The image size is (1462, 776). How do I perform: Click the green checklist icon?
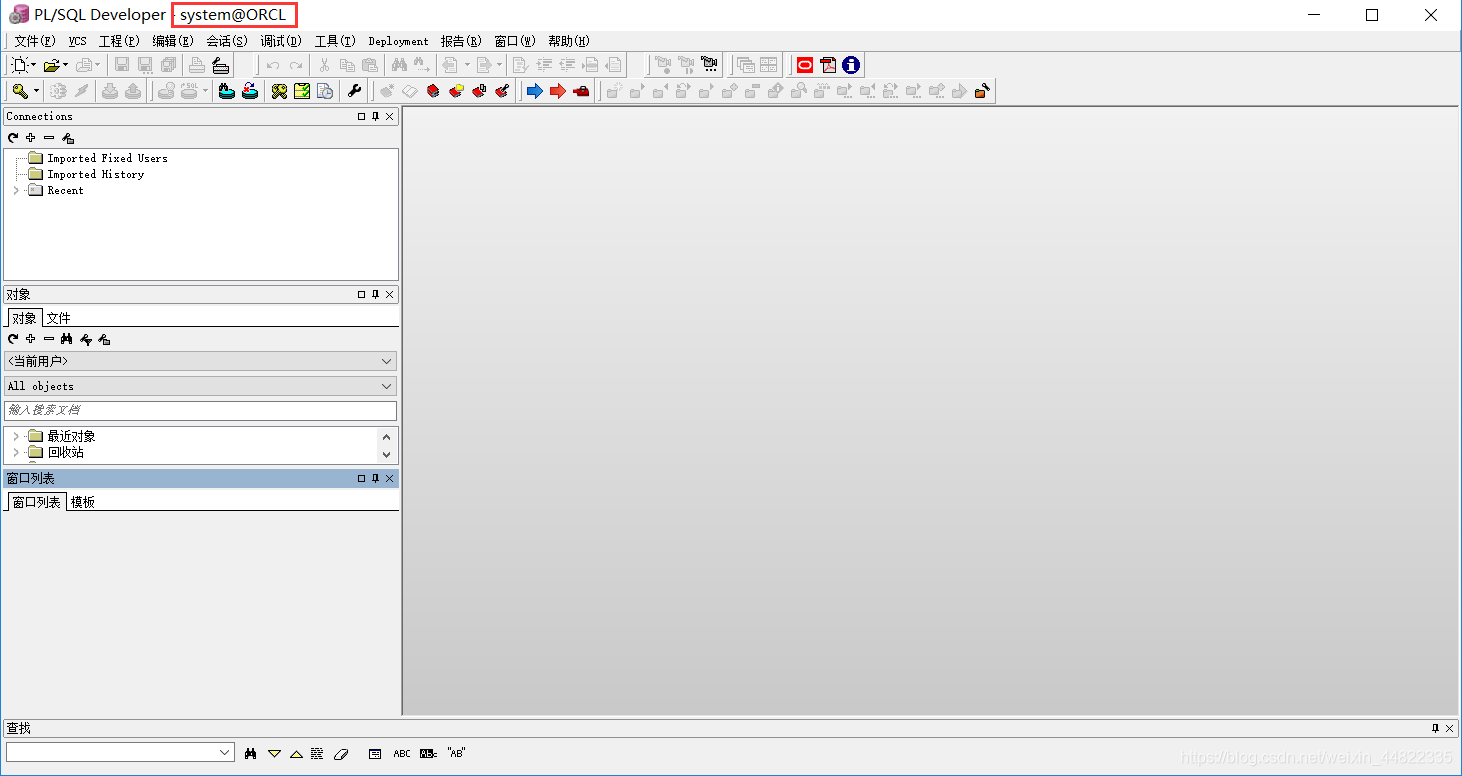point(302,91)
